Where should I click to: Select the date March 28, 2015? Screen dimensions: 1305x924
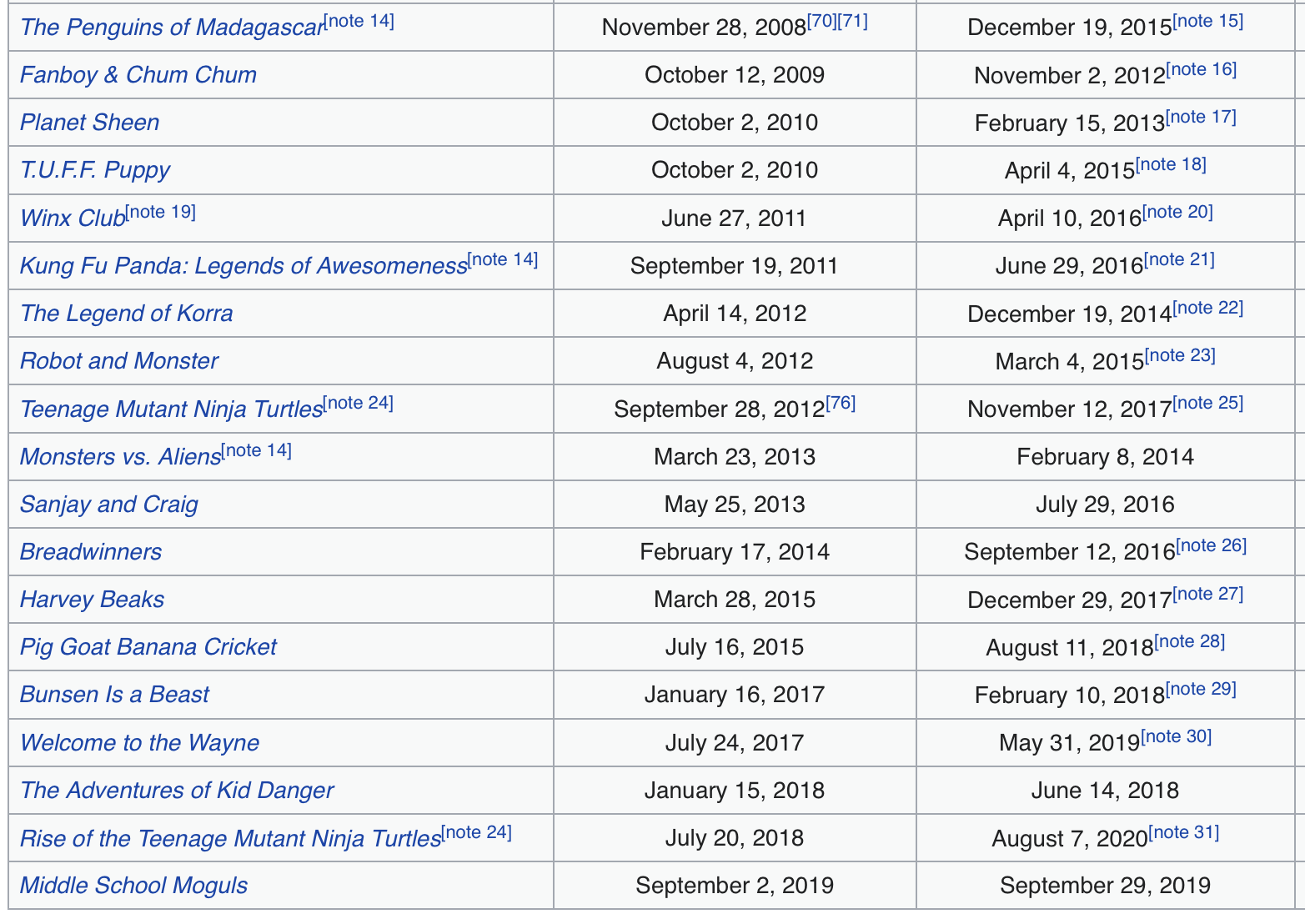(x=735, y=600)
